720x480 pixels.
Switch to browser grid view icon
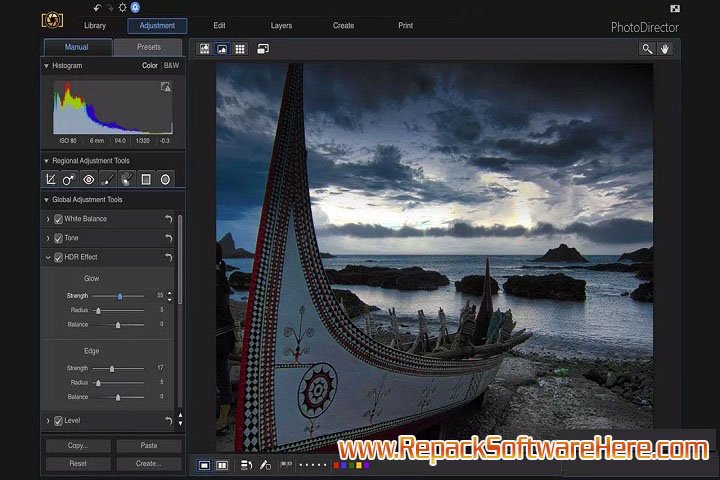240,49
